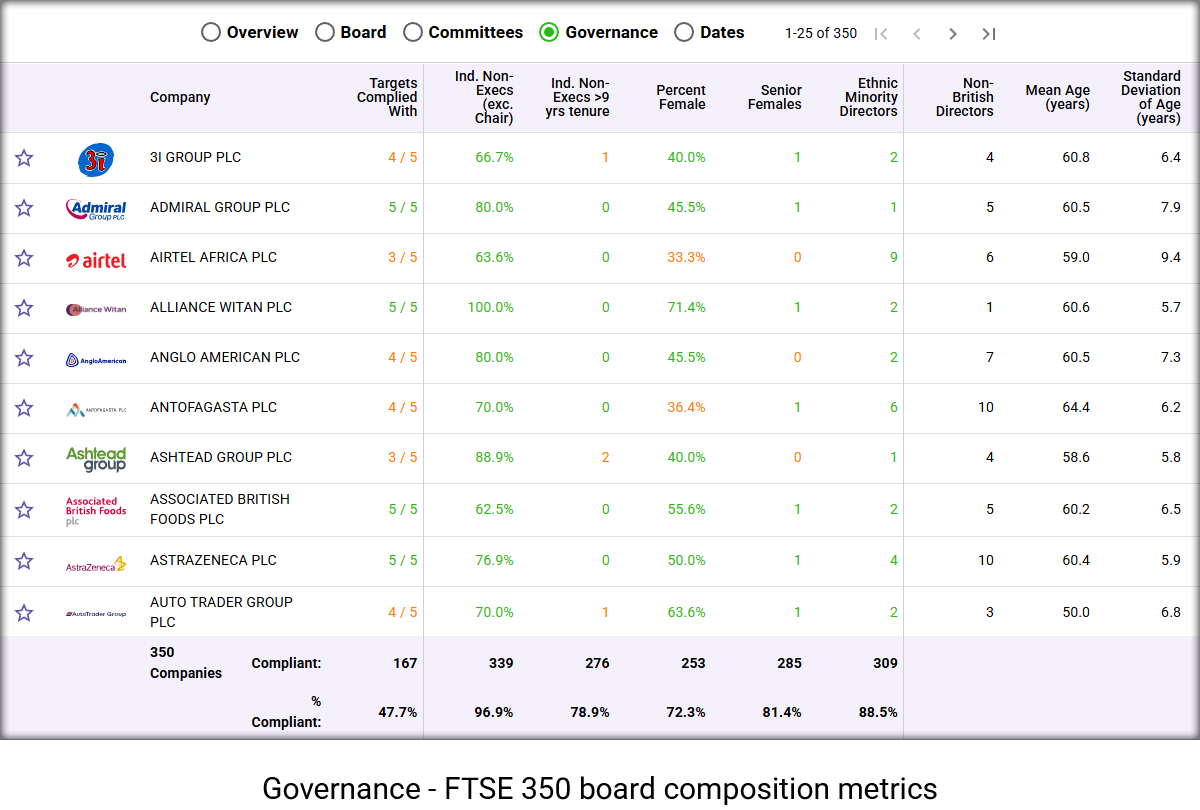The width and height of the screenshot is (1200, 810).
Task: Jump to last page of results
Action: (x=989, y=34)
